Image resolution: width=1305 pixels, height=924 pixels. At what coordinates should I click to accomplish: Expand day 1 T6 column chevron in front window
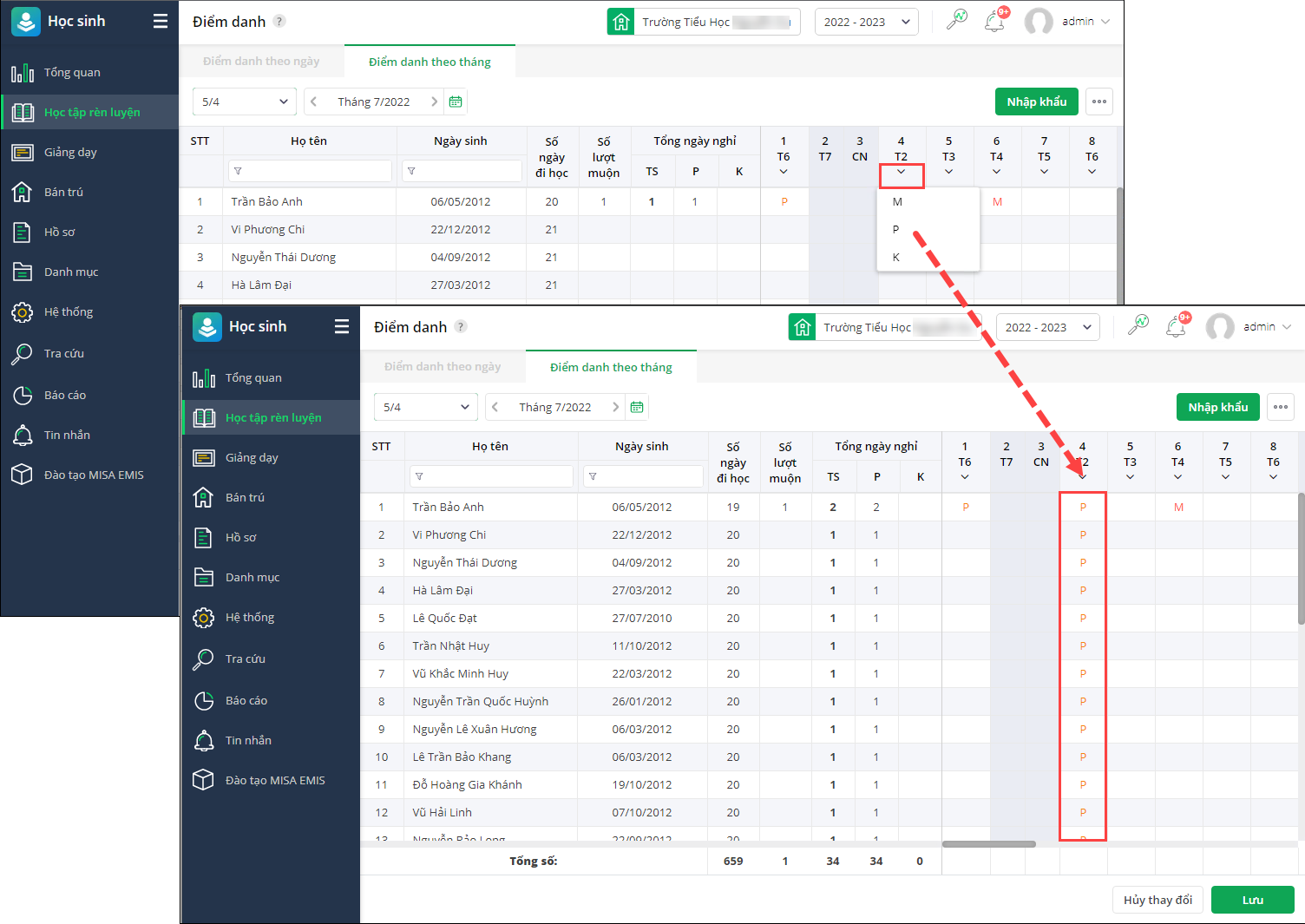pos(965,476)
